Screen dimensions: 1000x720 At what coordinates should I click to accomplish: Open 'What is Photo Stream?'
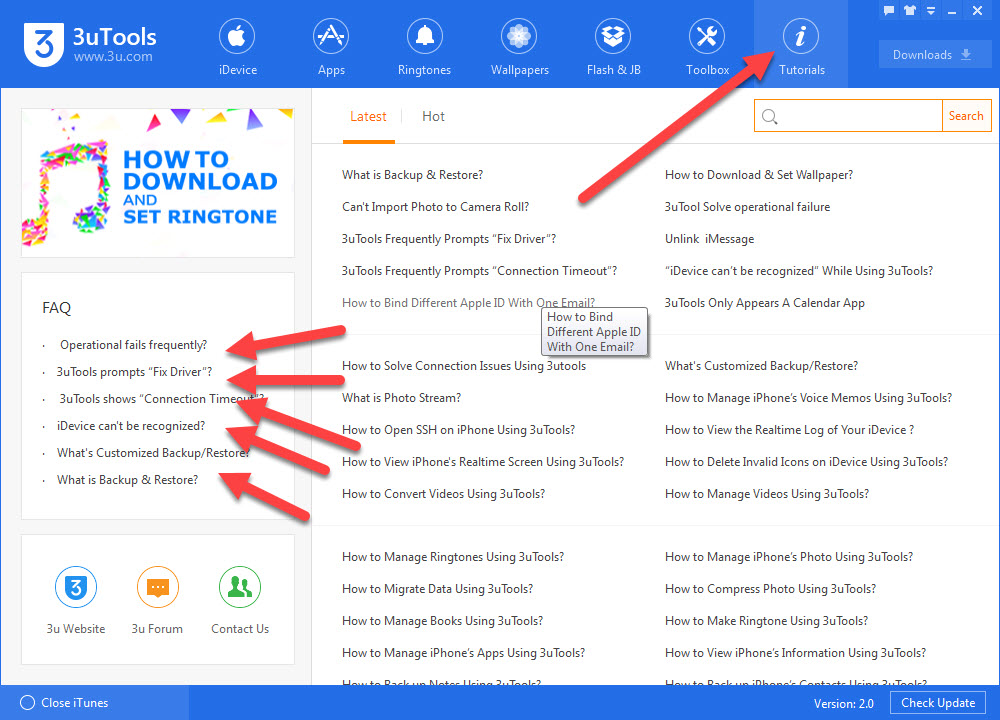pyautogui.click(x=401, y=398)
